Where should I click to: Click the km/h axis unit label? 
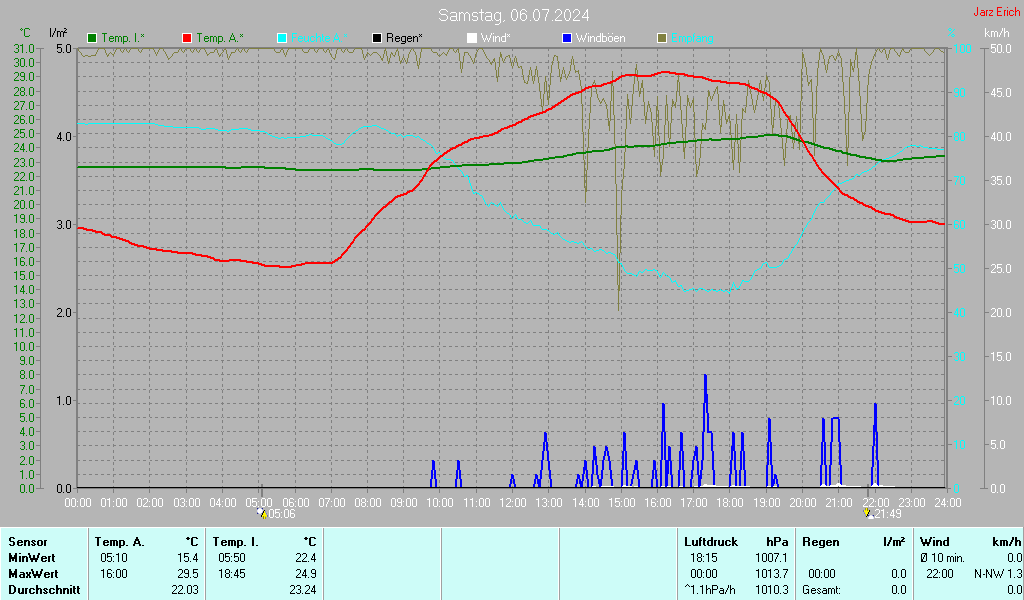click(996, 33)
